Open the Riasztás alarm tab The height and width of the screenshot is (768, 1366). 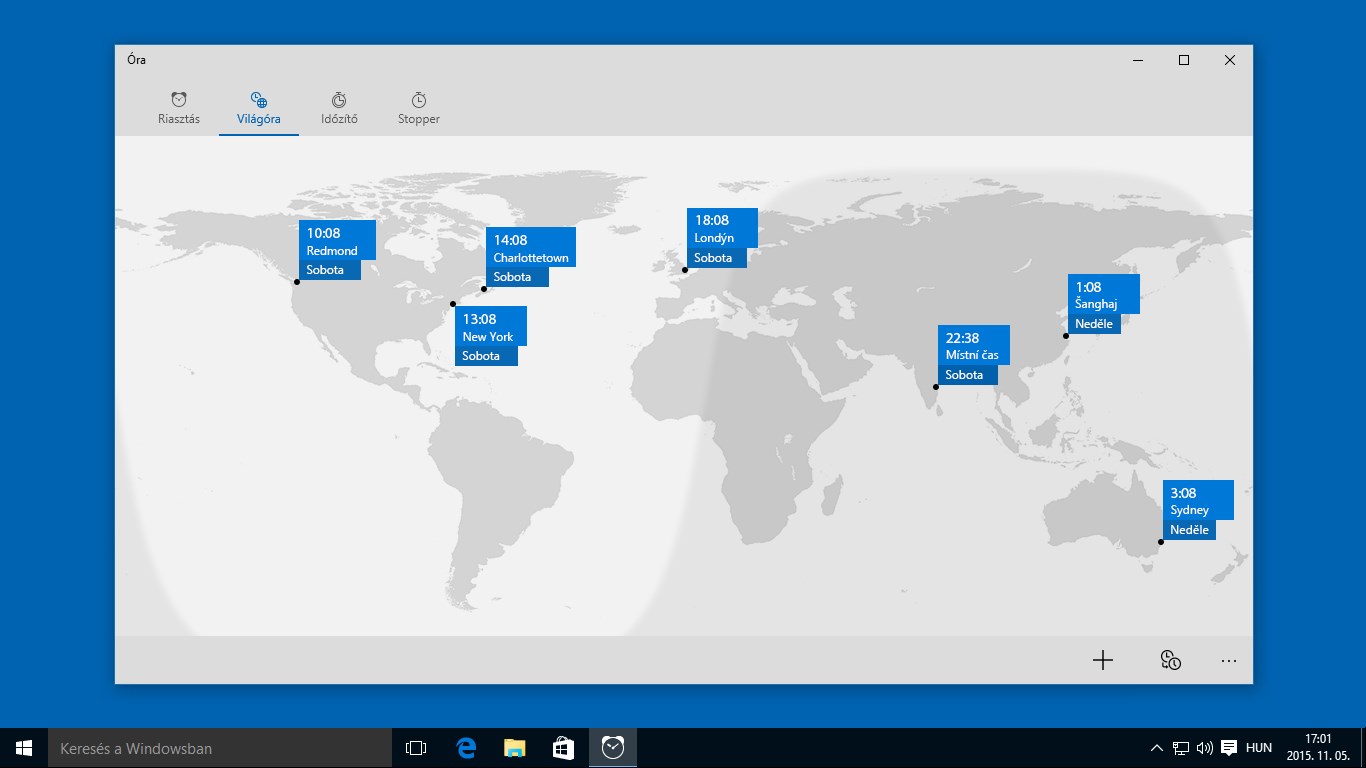pyautogui.click(x=179, y=108)
